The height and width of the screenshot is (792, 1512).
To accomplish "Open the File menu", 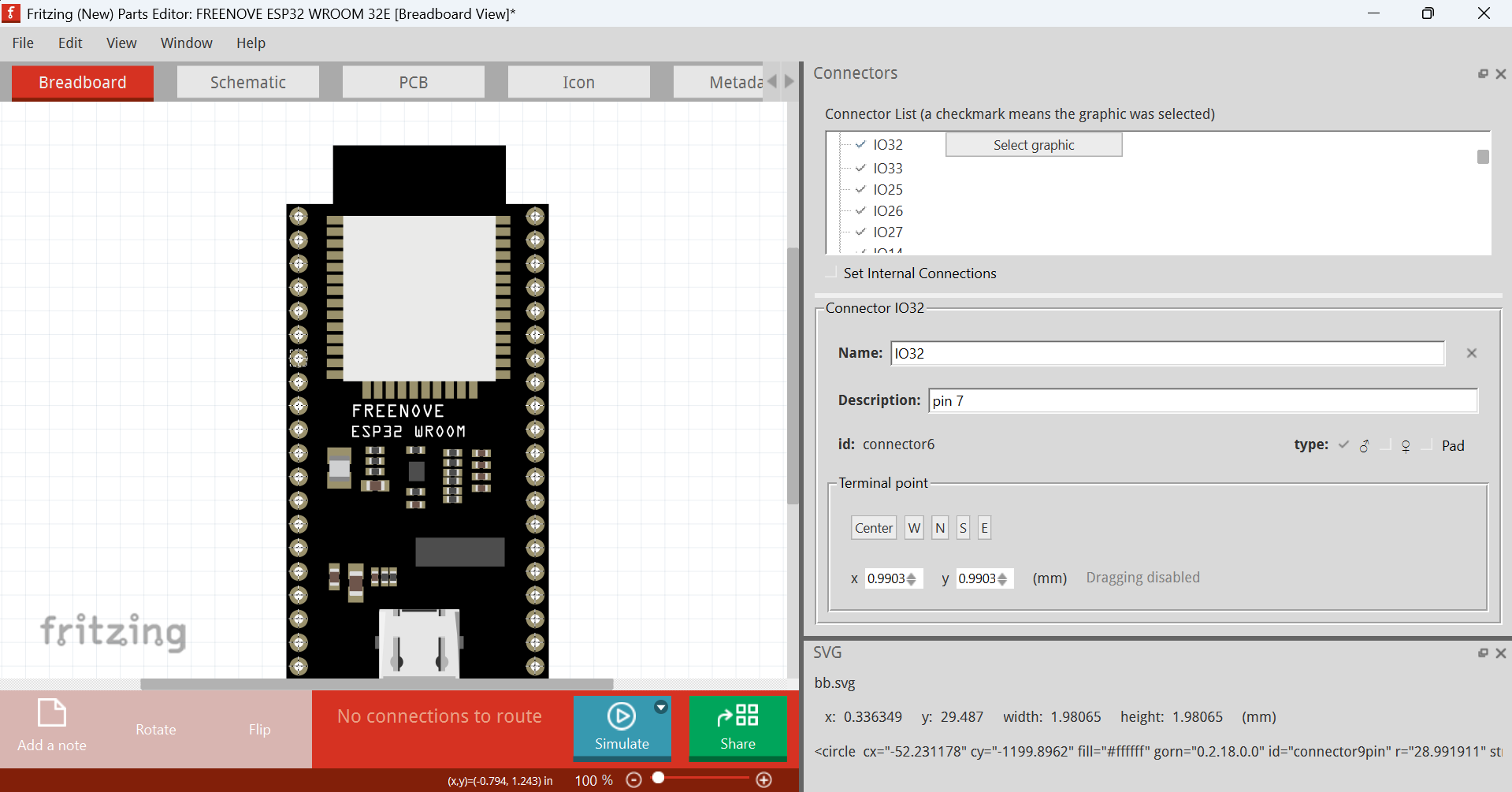I will coord(23,43).
